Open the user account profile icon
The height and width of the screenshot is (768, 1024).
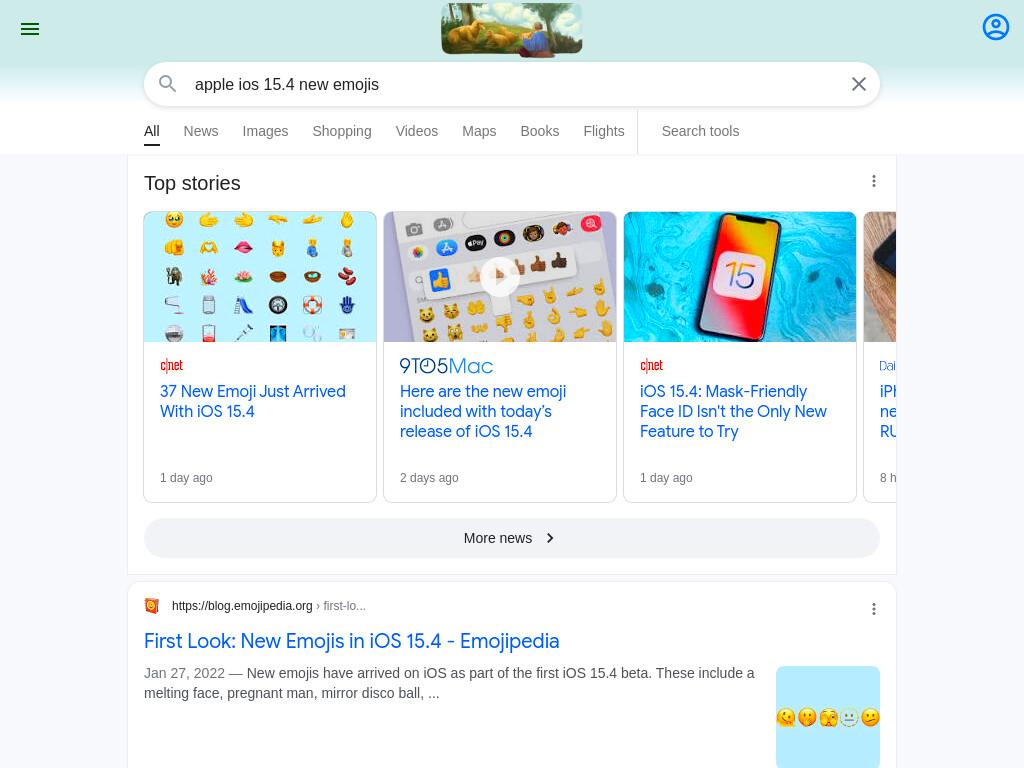point(995,27)
